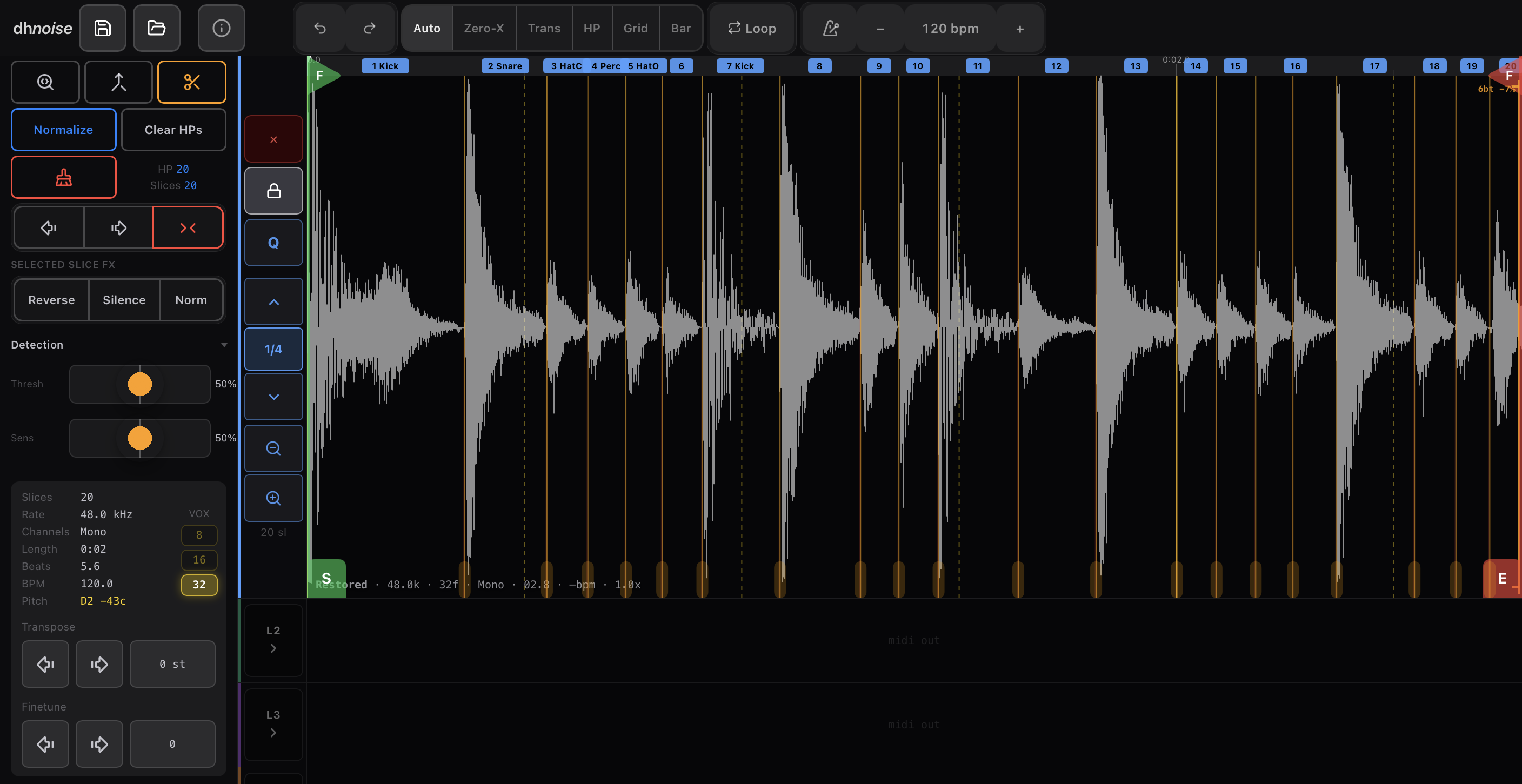Click the Thresh slider handle
This screenshot has width=1522, height=784.
(x=139, y=384)
